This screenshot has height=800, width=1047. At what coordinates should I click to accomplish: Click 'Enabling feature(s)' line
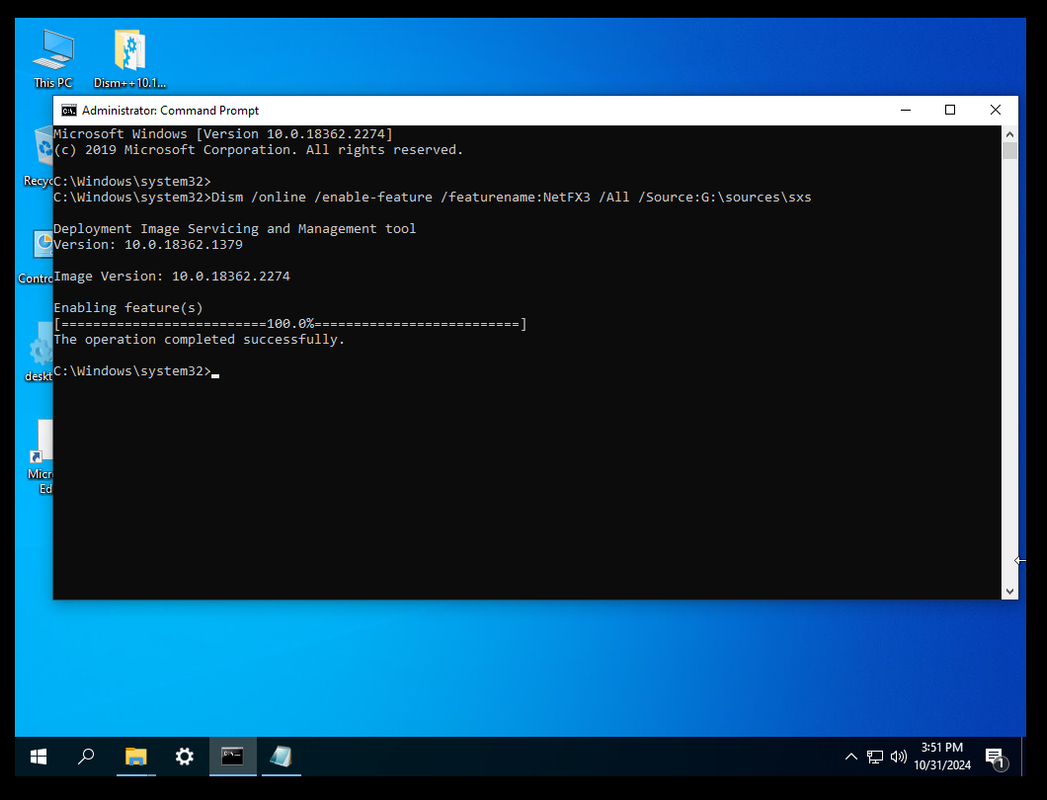(128, 308)
